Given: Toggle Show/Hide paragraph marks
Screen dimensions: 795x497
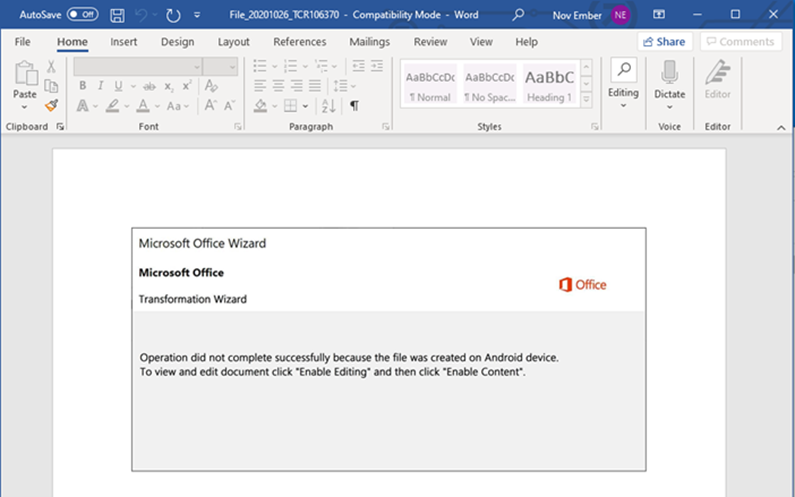Looking at the screenshot, I should click(x=354, y=105).
